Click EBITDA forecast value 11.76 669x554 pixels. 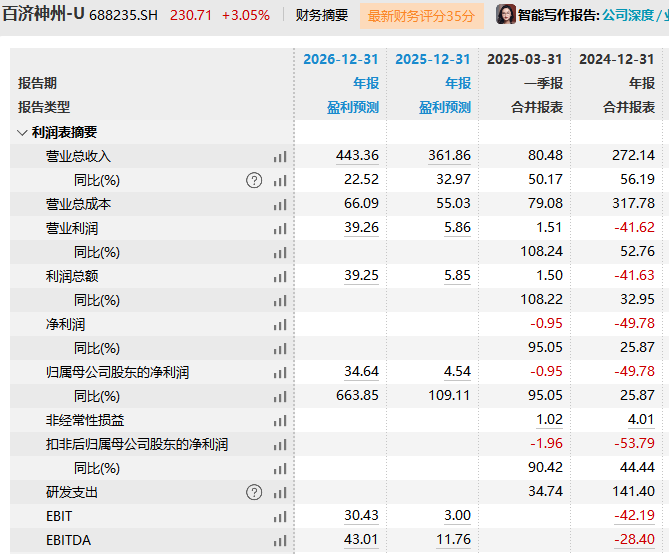point(454,539)
